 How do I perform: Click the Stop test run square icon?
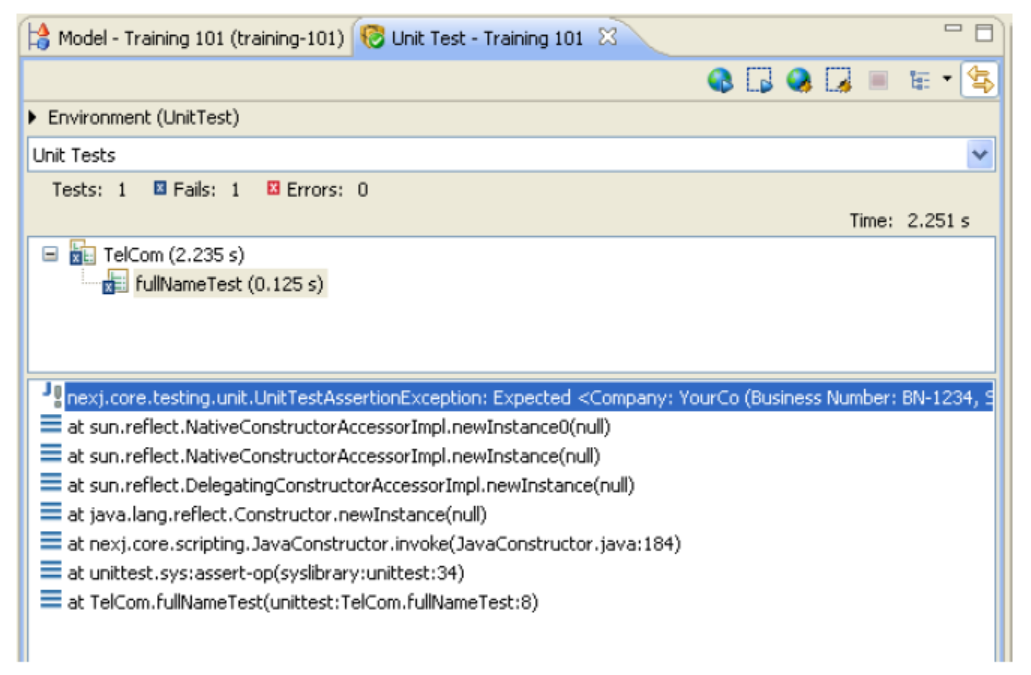point(878,81)
